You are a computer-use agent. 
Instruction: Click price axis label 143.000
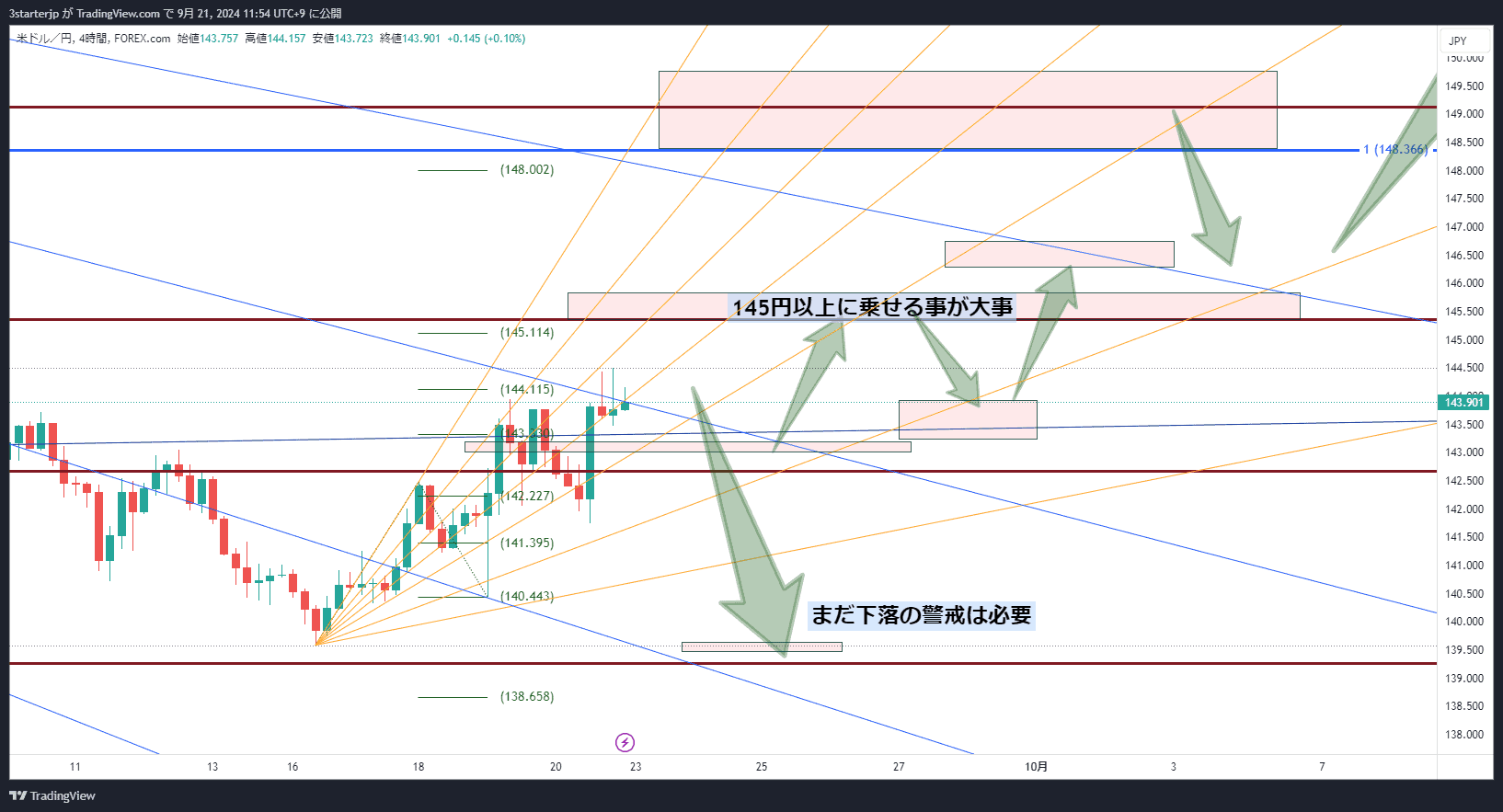(x=1464, y=452)
